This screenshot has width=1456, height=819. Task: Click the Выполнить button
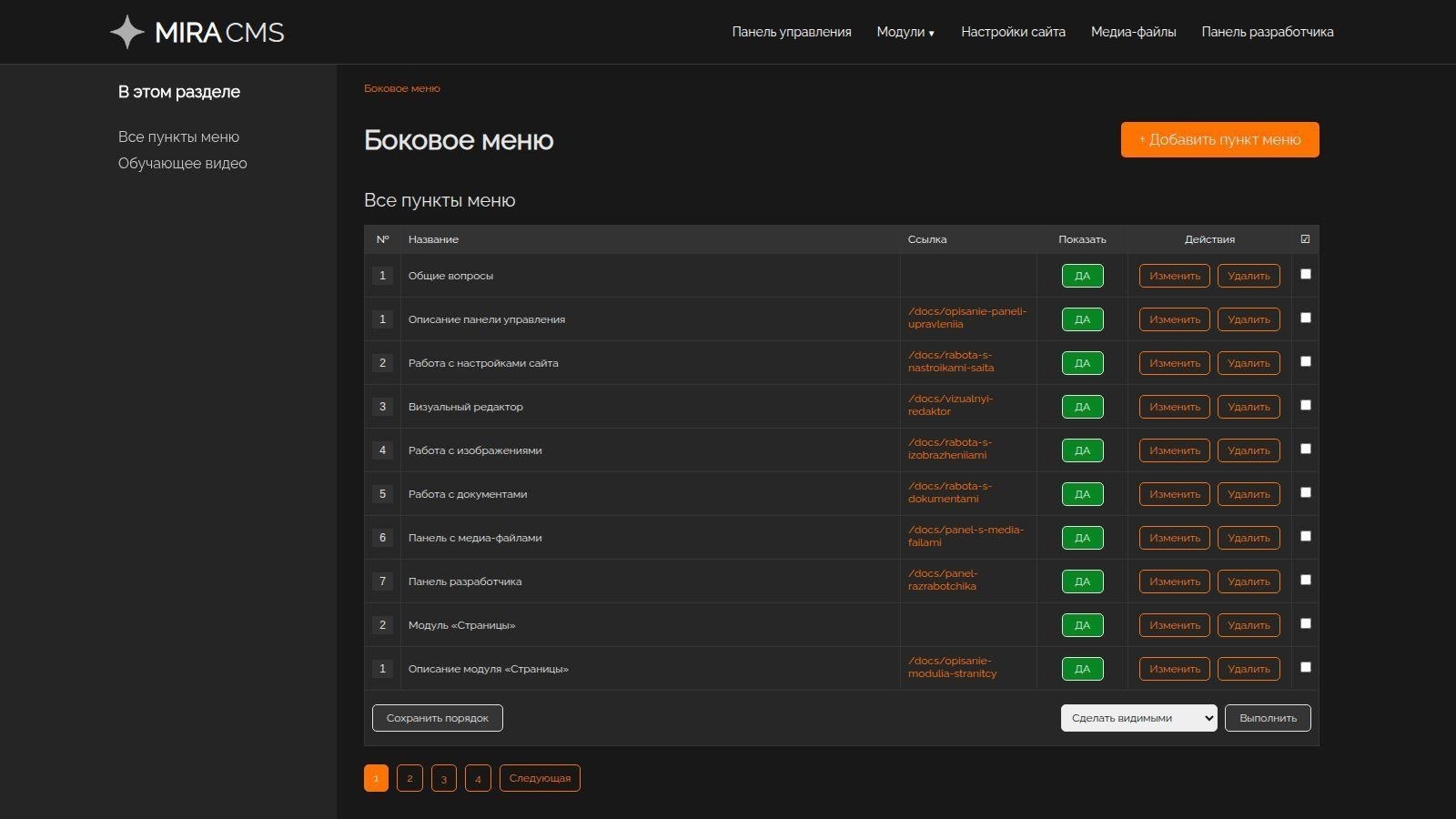pyautogui.click(x=1268, y=718)
